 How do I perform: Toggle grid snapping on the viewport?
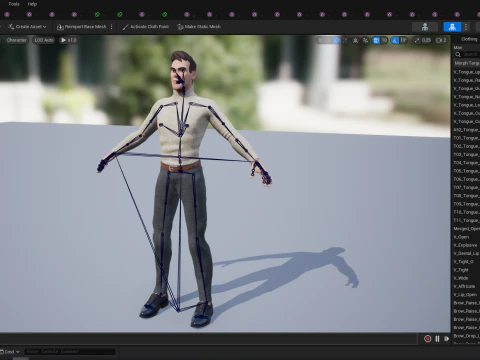click(x=376, y=40)
